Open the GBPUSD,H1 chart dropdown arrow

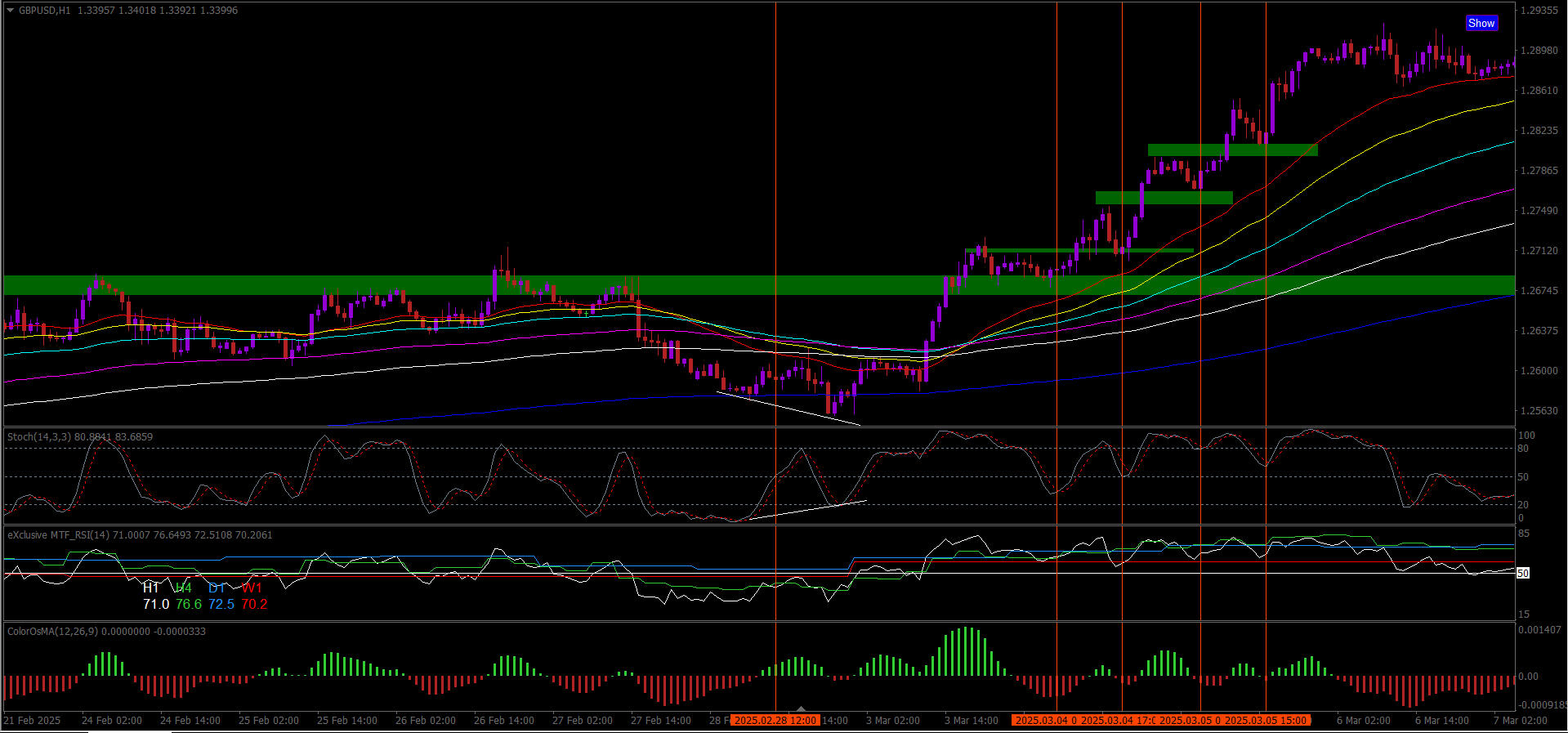click(10, 11)
